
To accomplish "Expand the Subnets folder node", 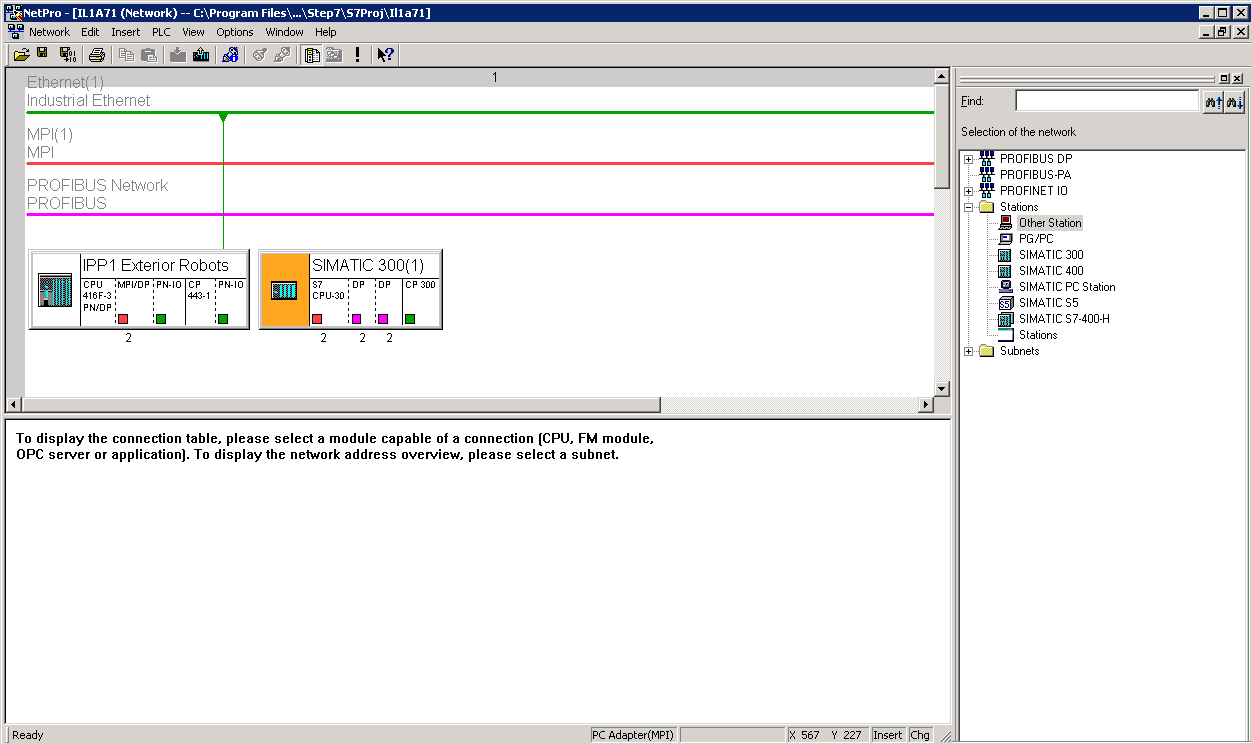I will 968,351.
